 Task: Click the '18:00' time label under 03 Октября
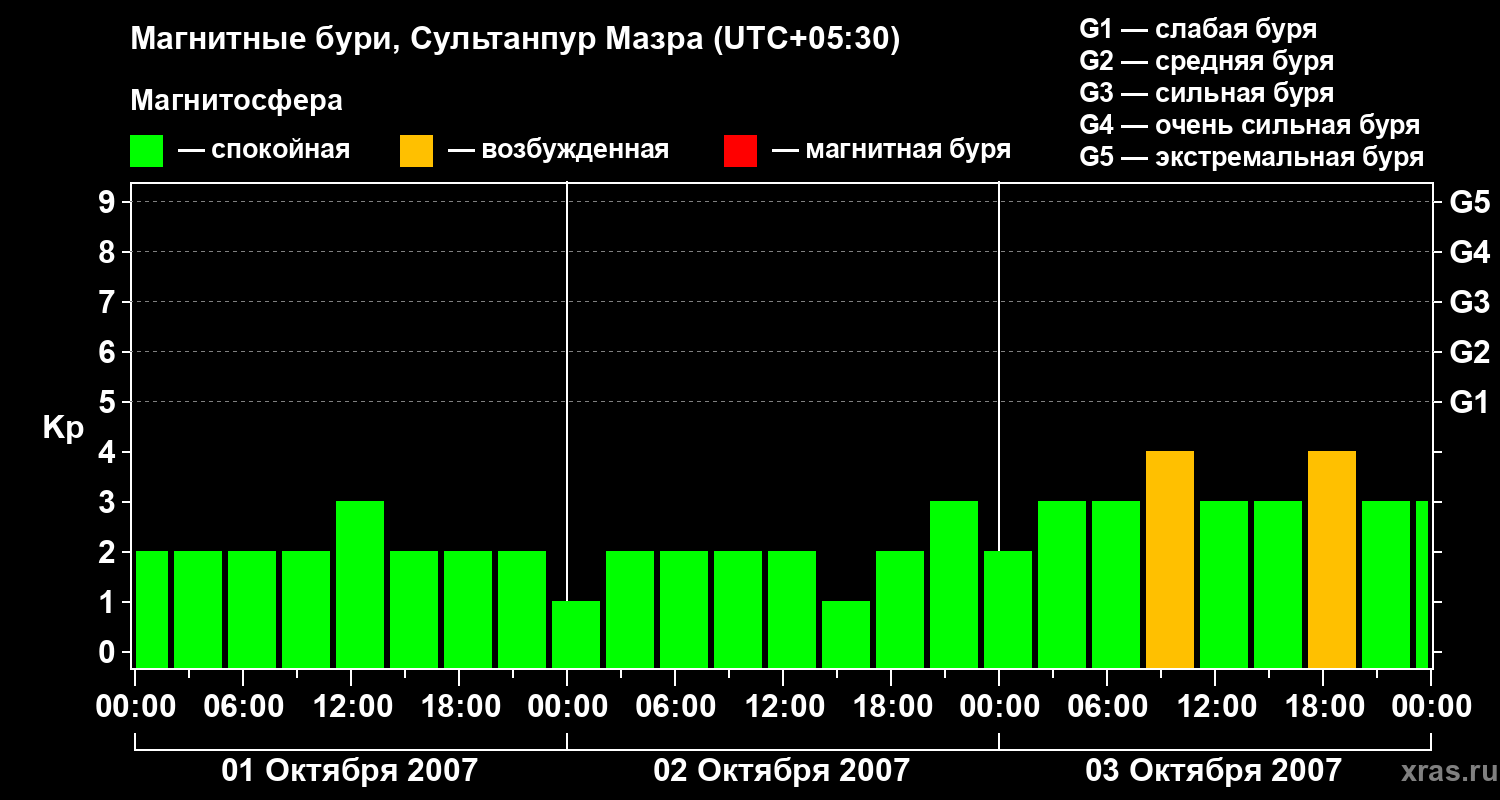1323,707
